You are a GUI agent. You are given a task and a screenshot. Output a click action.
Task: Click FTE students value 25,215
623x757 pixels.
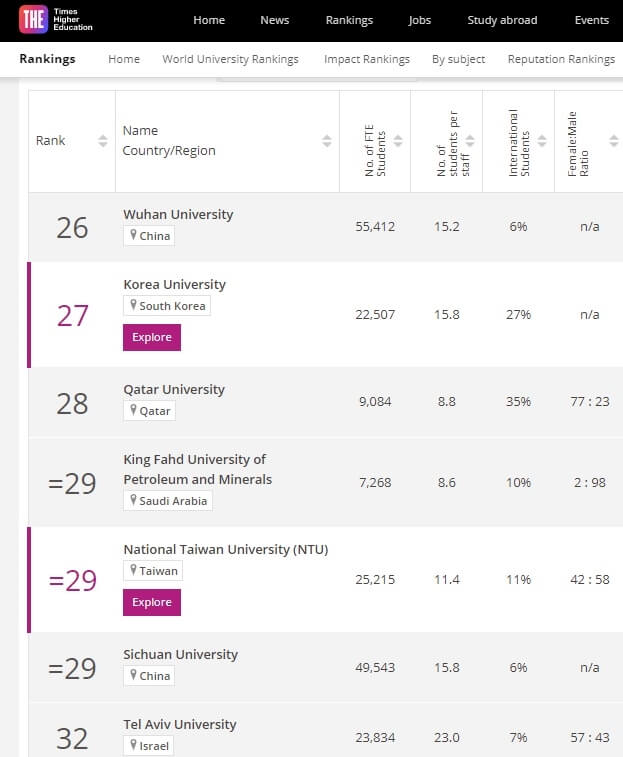pyautogui.click(x=375, y=579)
